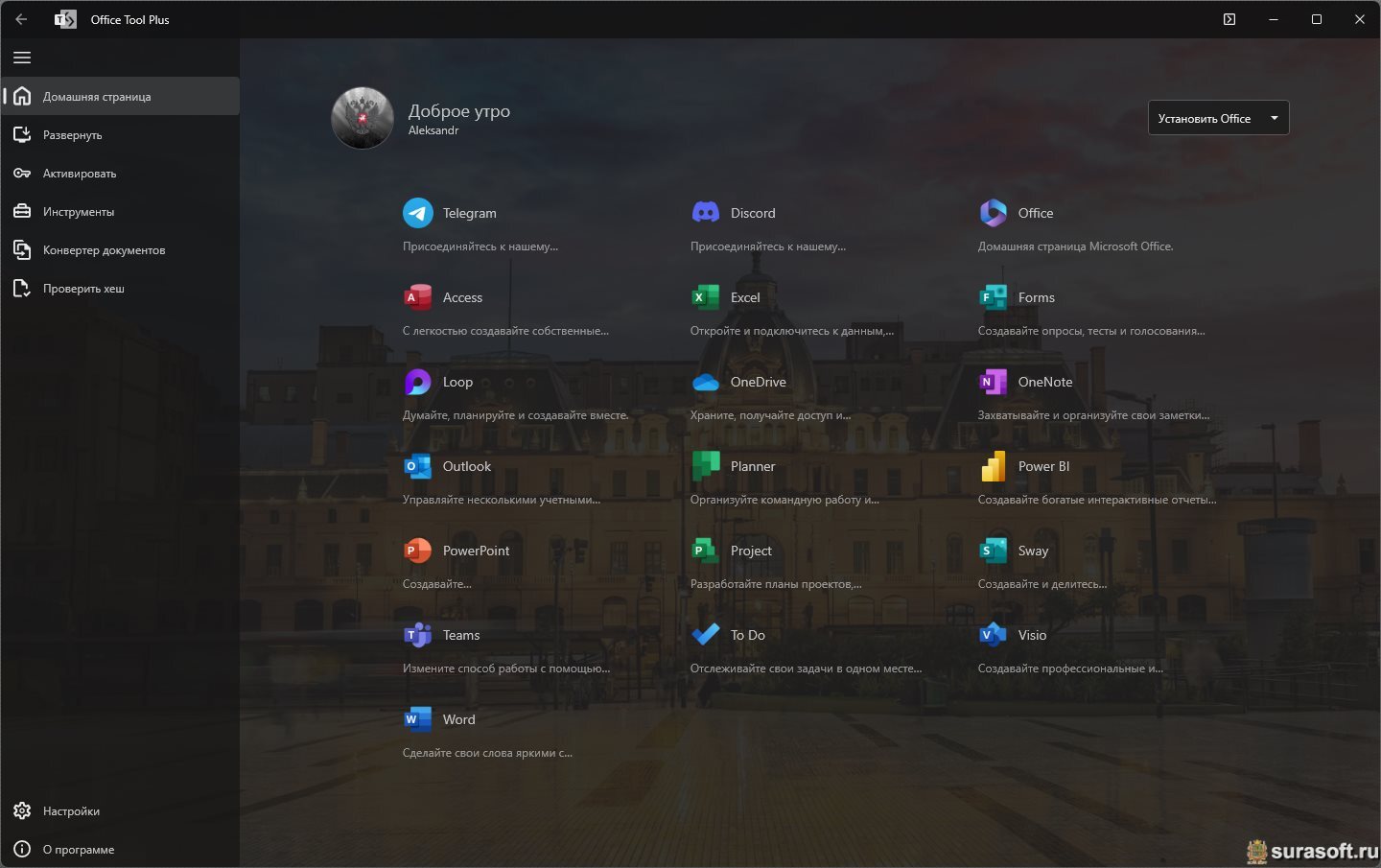Click the Access app icon
Screen dimensions: 1381x868
pyautogui.click(x=418, y=297)
